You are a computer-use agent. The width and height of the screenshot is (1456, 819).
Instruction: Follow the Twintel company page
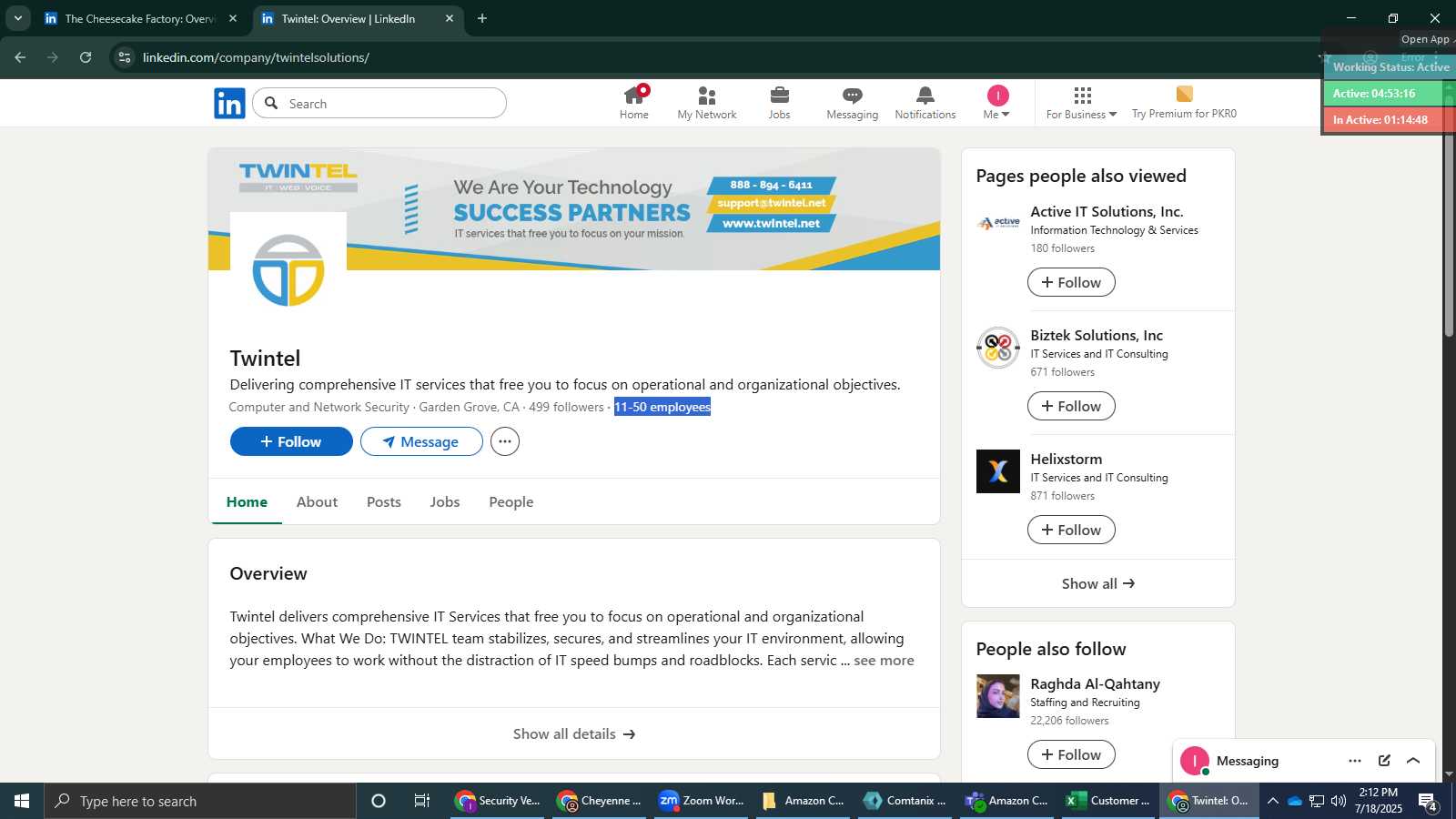pos(291,441)
